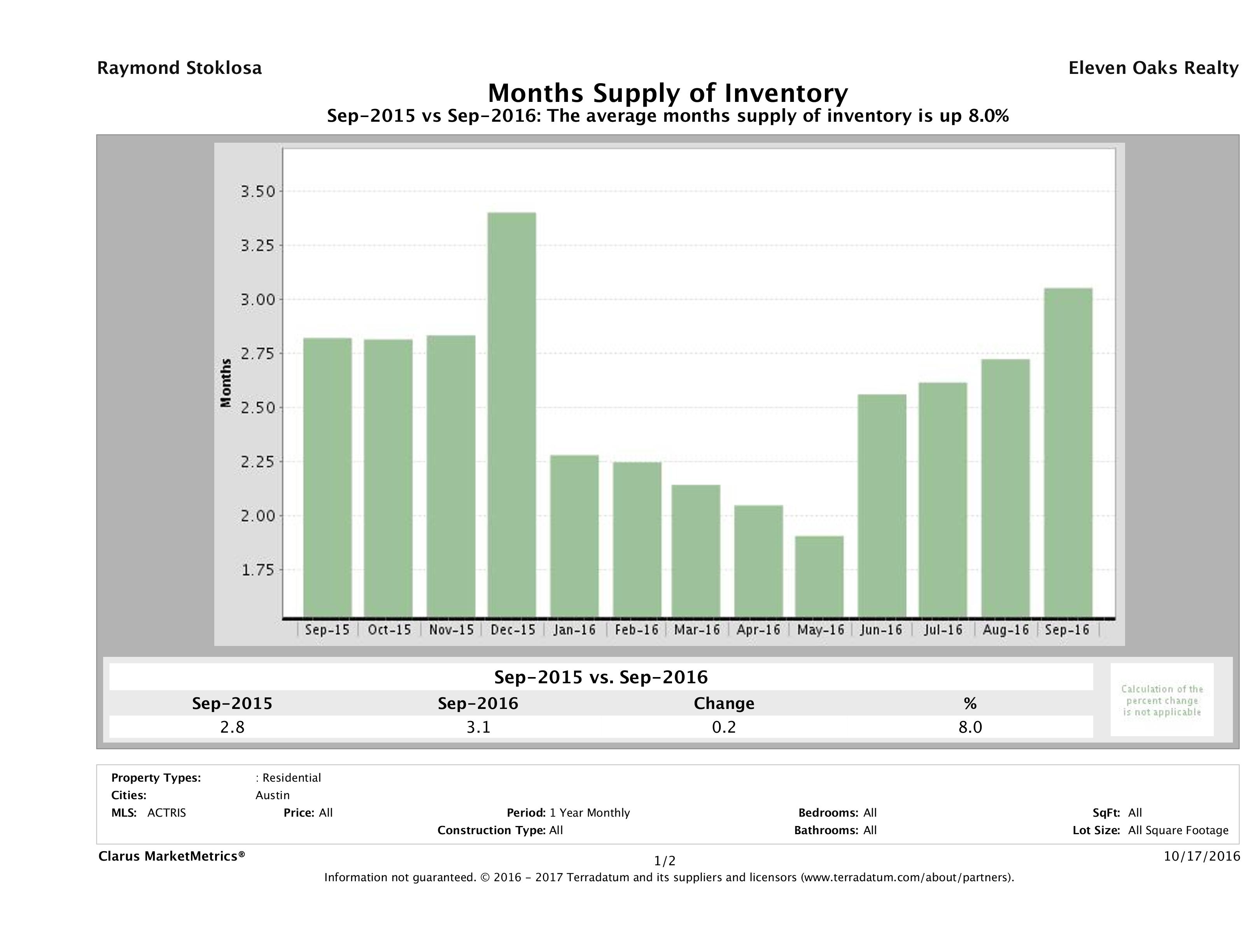Screen dimensions: 1255x952
Task: Click the Jun-16 bar
Action: pyautogui.click(x=882, y=506)
